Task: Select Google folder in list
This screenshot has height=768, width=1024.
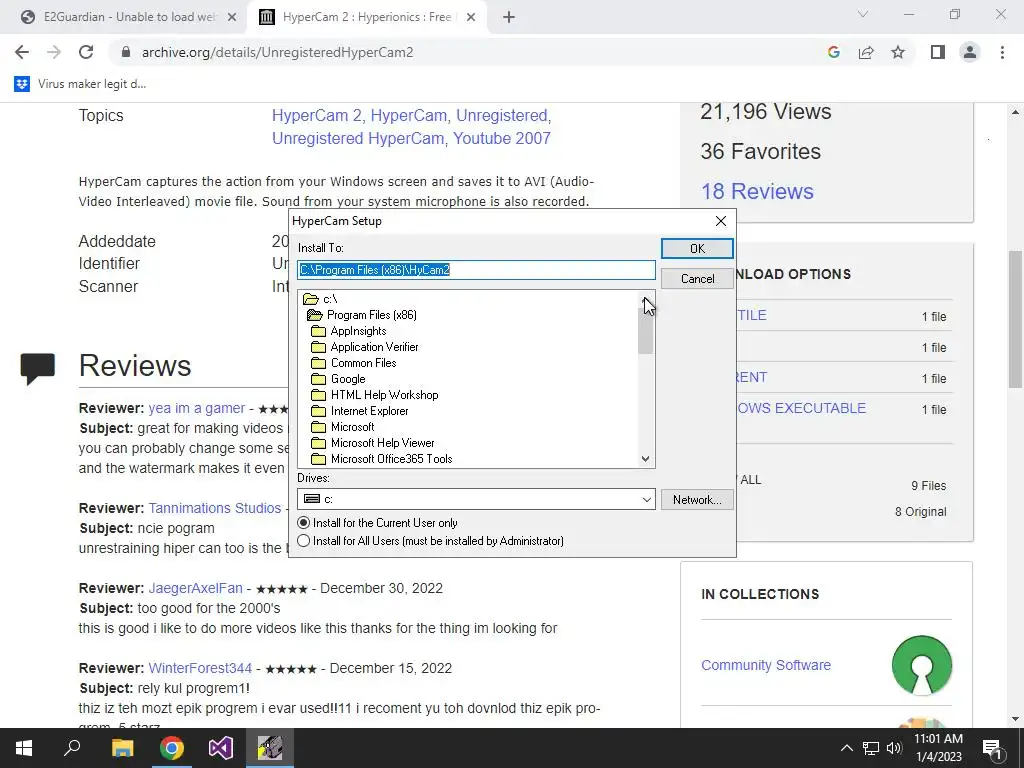Action: 338,379
